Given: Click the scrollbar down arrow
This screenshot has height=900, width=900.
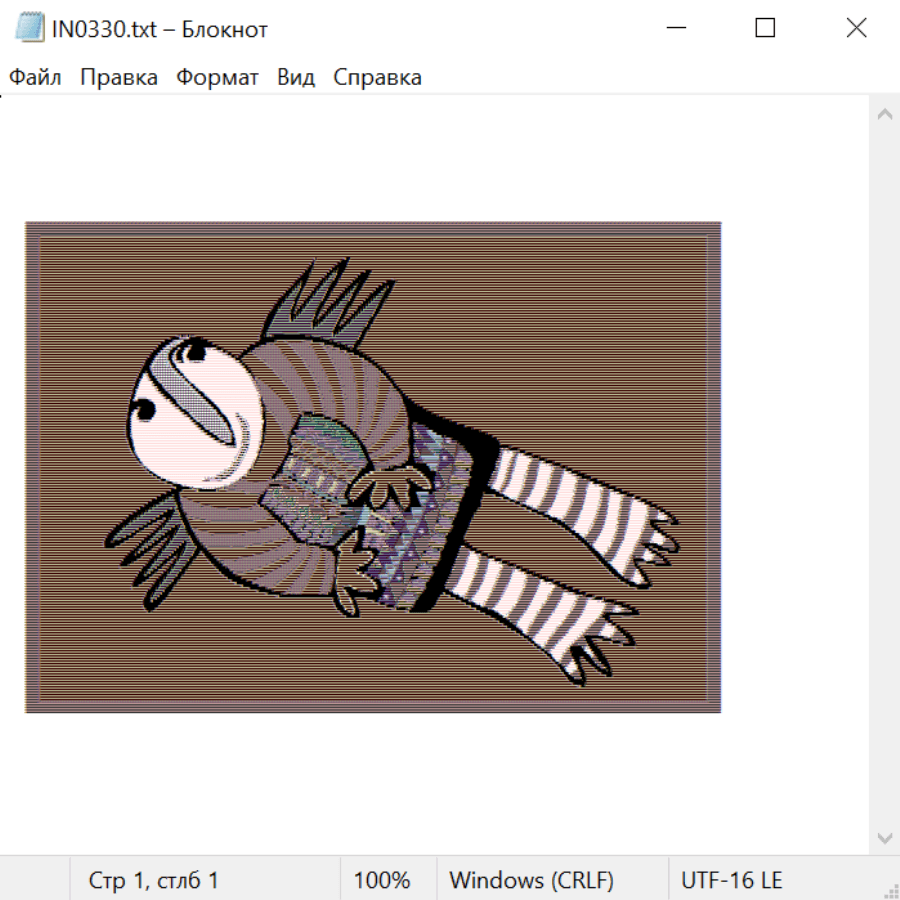Looking at the screenshot, I should [x=884, y=837].
